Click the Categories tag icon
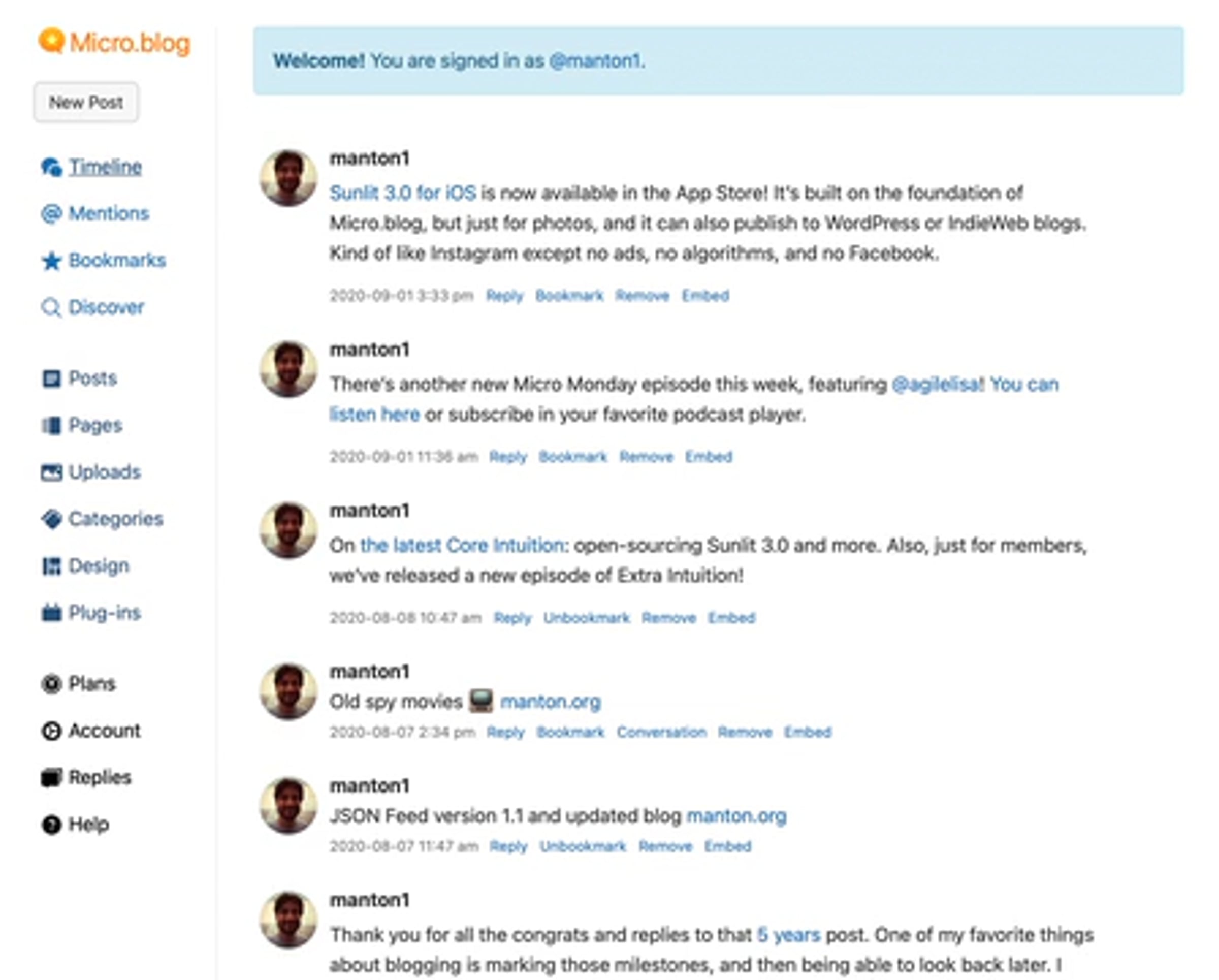Image resolution: width=1219 pixels, height=980 pixels. tap(51, 519)
